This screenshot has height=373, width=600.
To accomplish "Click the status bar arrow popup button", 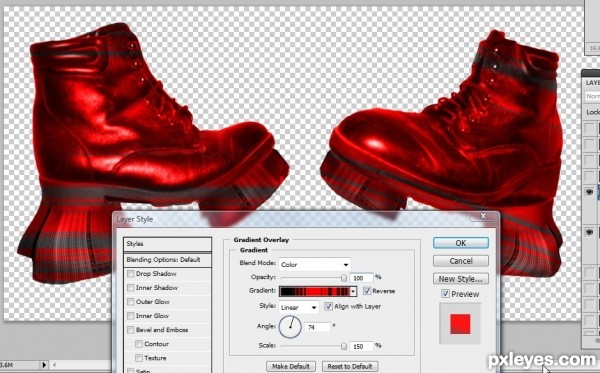I will 44,365.
